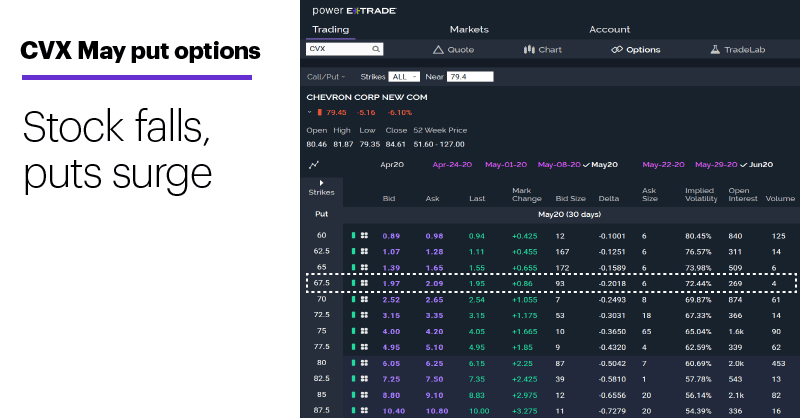Select the Markets tab
This screenshot has width=800, height=418.
(469, 30)
